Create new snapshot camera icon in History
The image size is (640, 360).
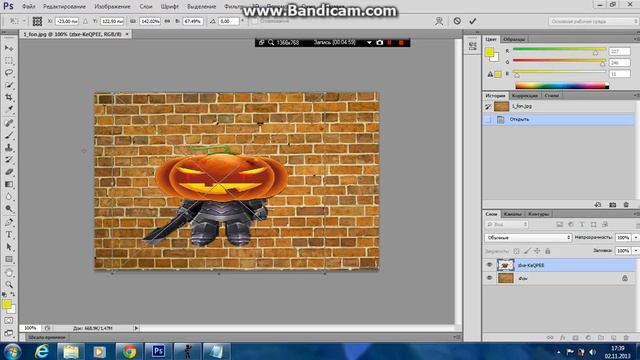[612, 204]
